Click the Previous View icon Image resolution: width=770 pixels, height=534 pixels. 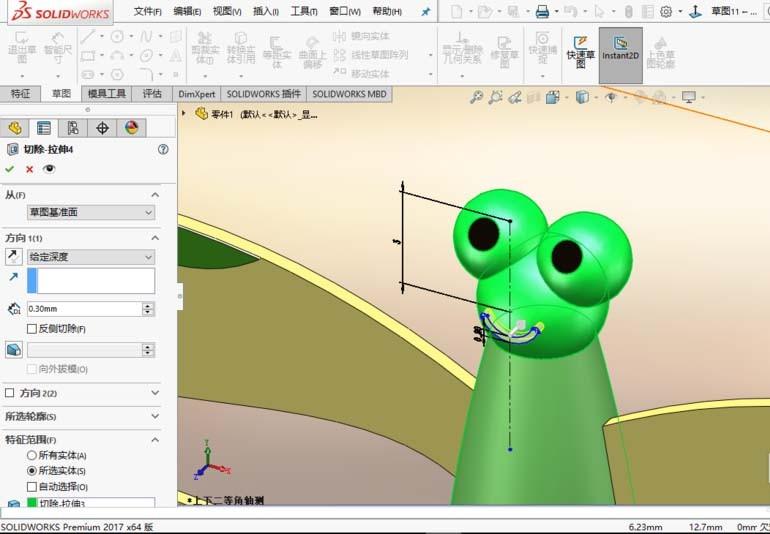coord(514,97)
